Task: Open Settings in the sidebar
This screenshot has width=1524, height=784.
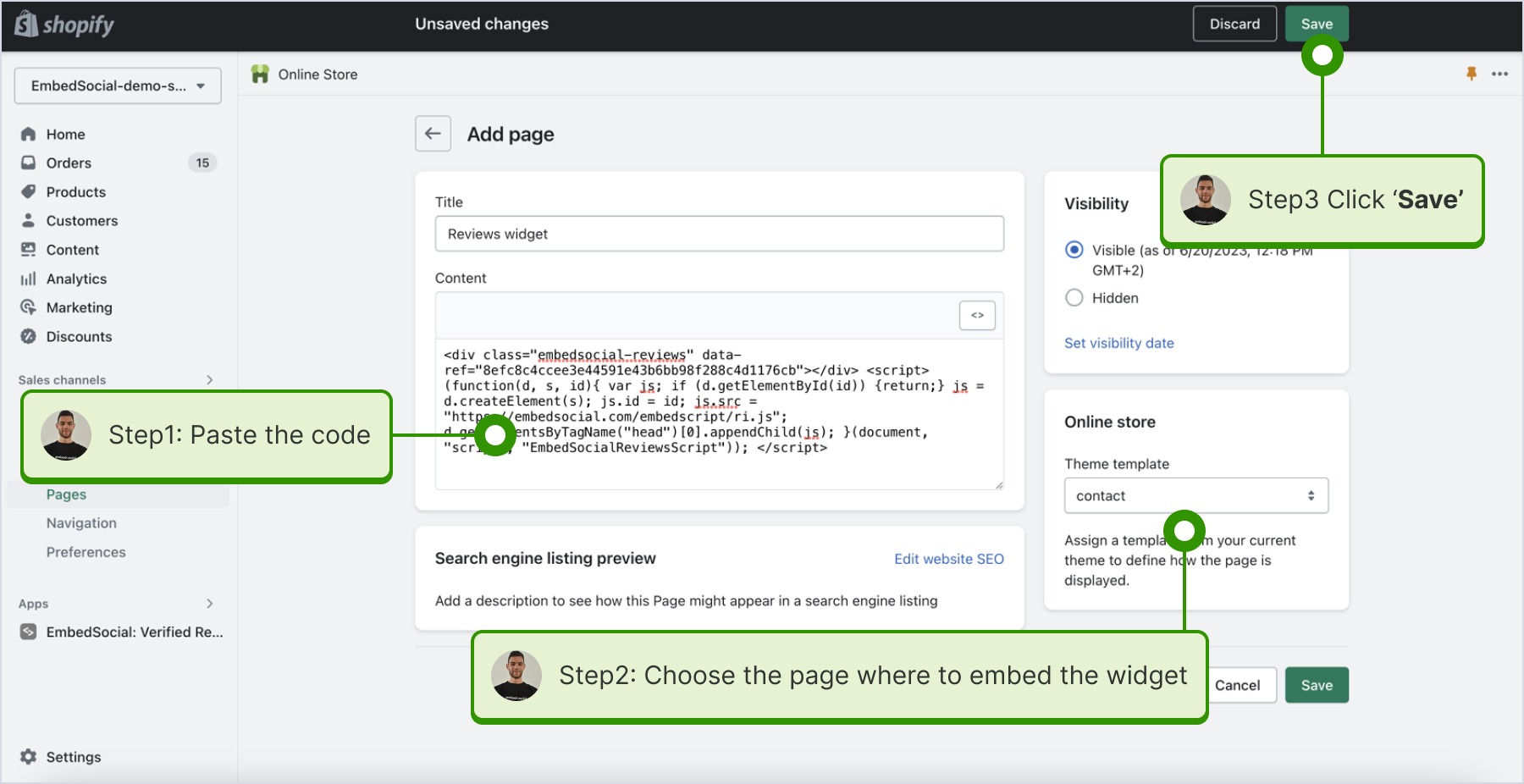Action: [x=74, y=757]
